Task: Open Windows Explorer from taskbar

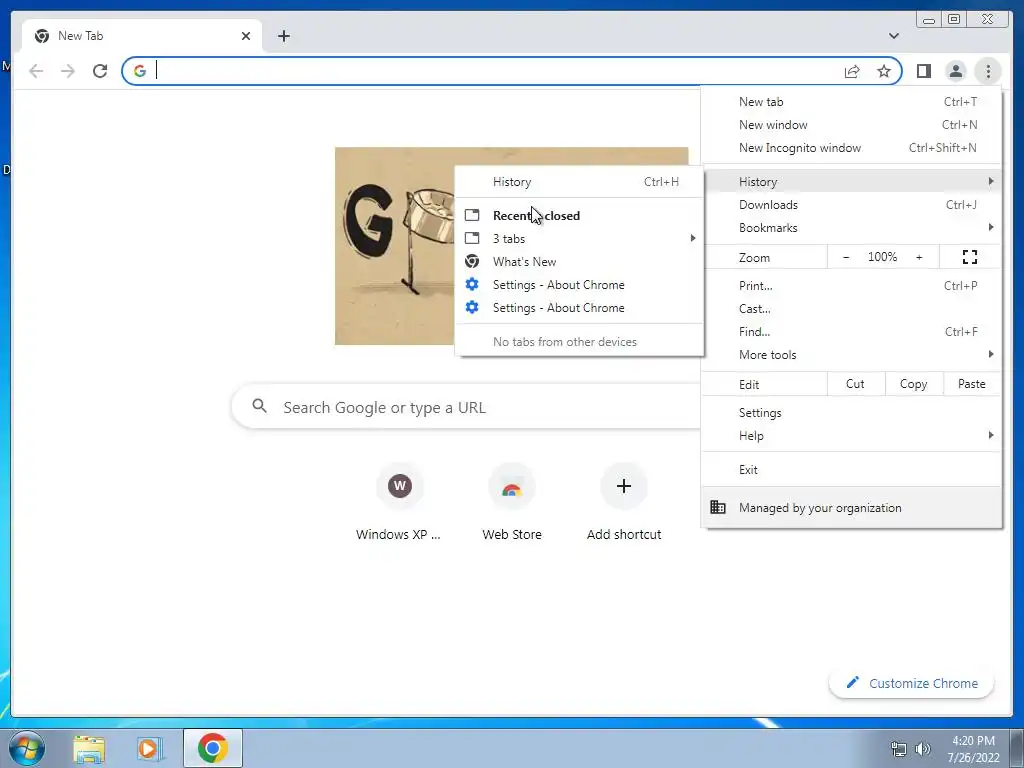Action: click(89, 748)
